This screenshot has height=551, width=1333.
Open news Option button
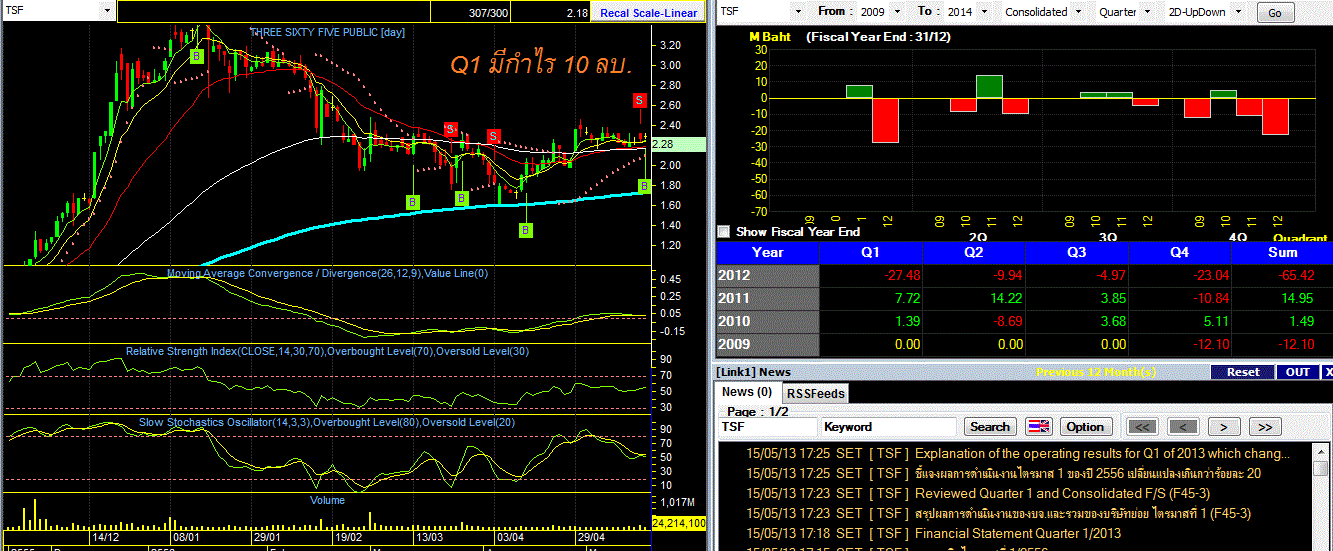click(1085, 427)
